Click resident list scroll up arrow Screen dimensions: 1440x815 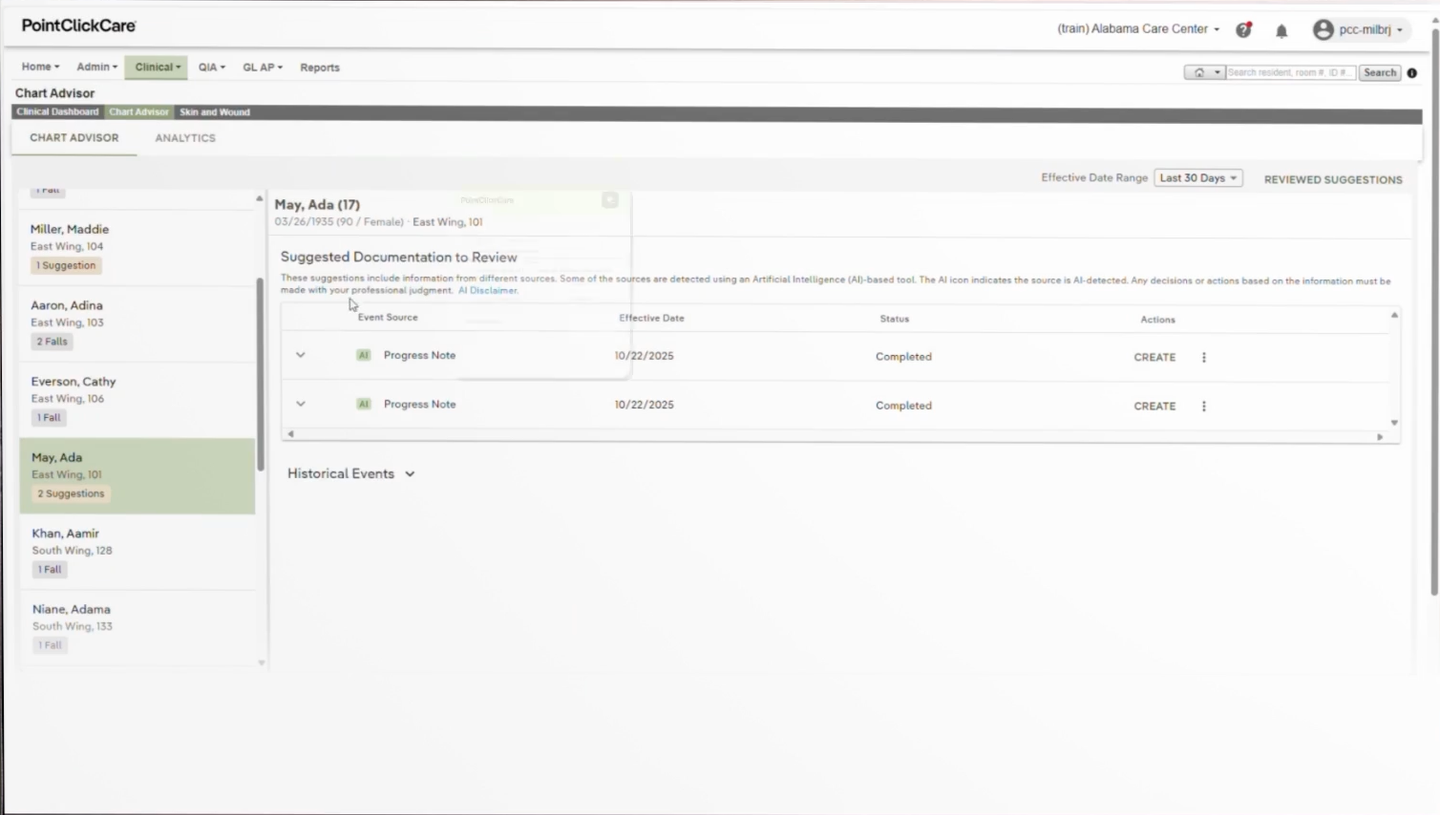tap(260, 198)
